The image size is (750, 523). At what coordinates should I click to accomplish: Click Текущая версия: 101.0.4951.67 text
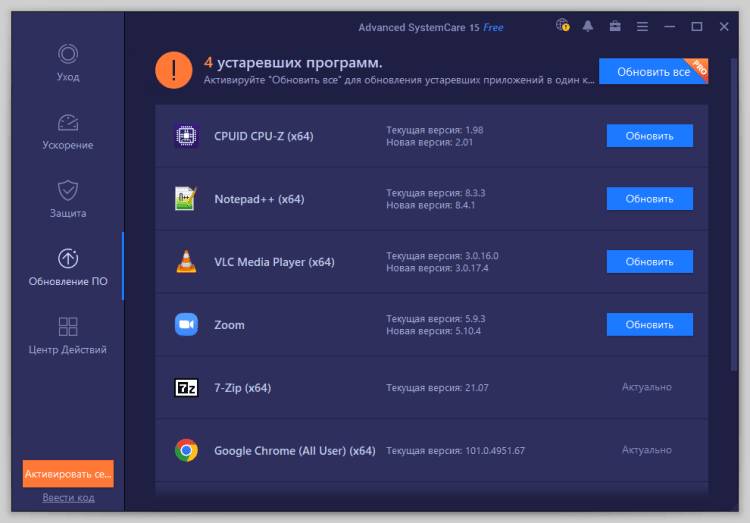pyautogui.click(x=455, y=451)
